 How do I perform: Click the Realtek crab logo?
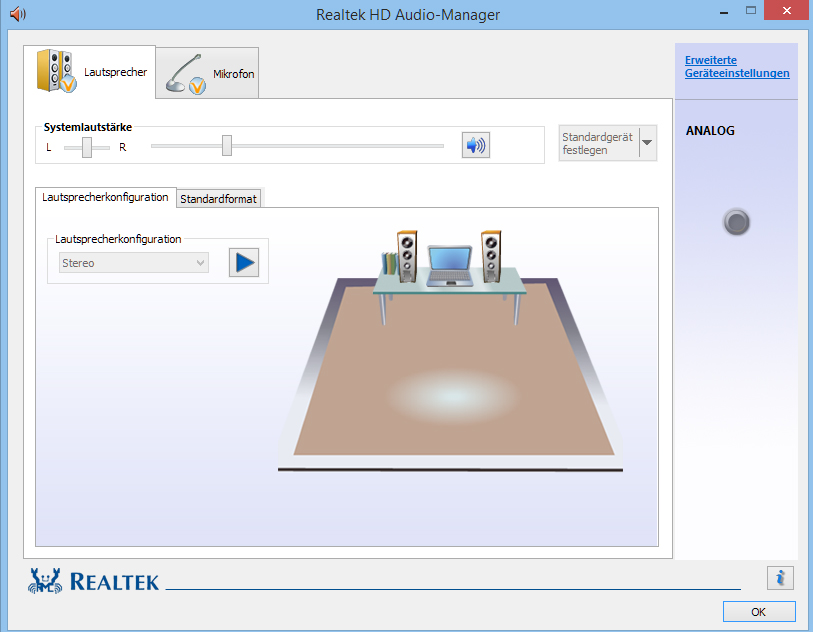tap(45, 581)
